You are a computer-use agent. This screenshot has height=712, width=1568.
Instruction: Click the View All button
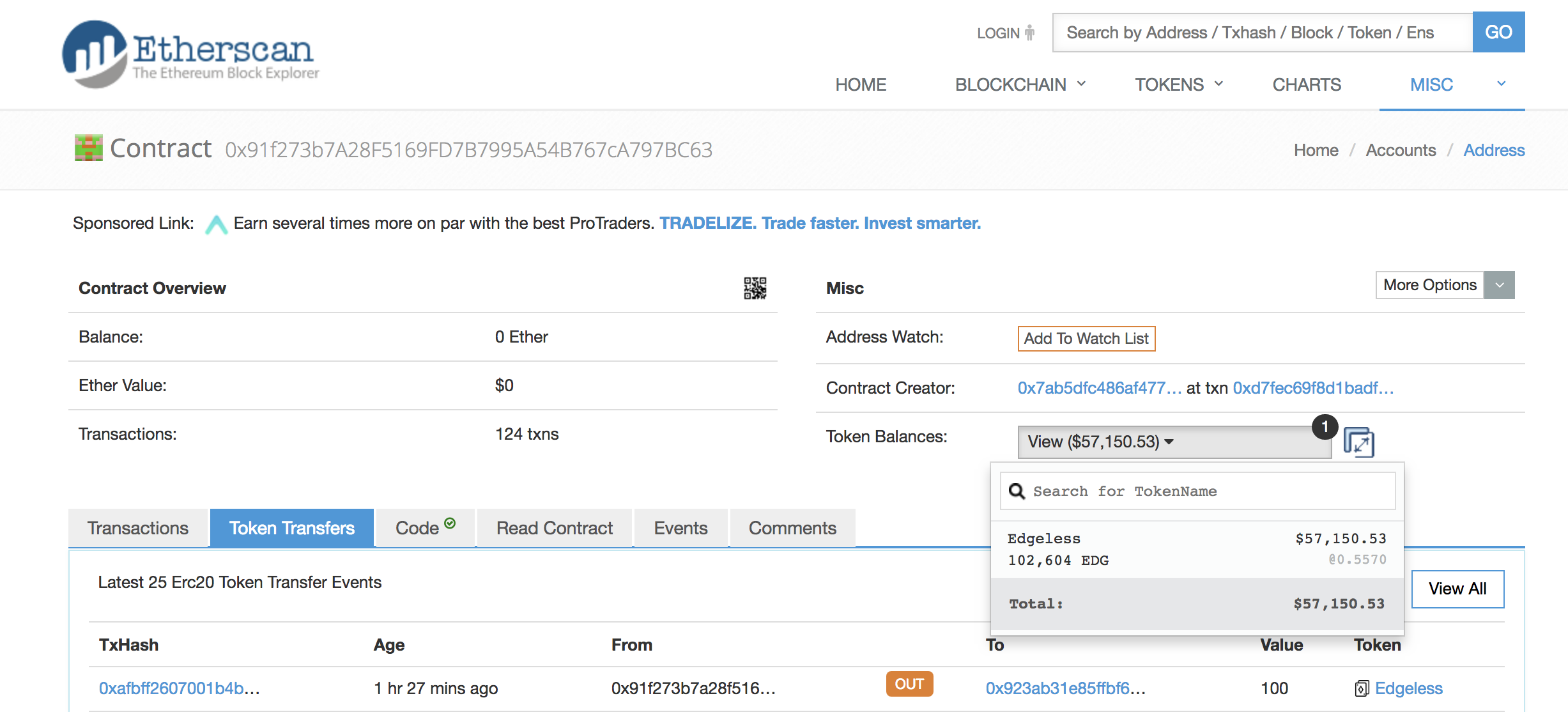click(x=1457, y=589)
